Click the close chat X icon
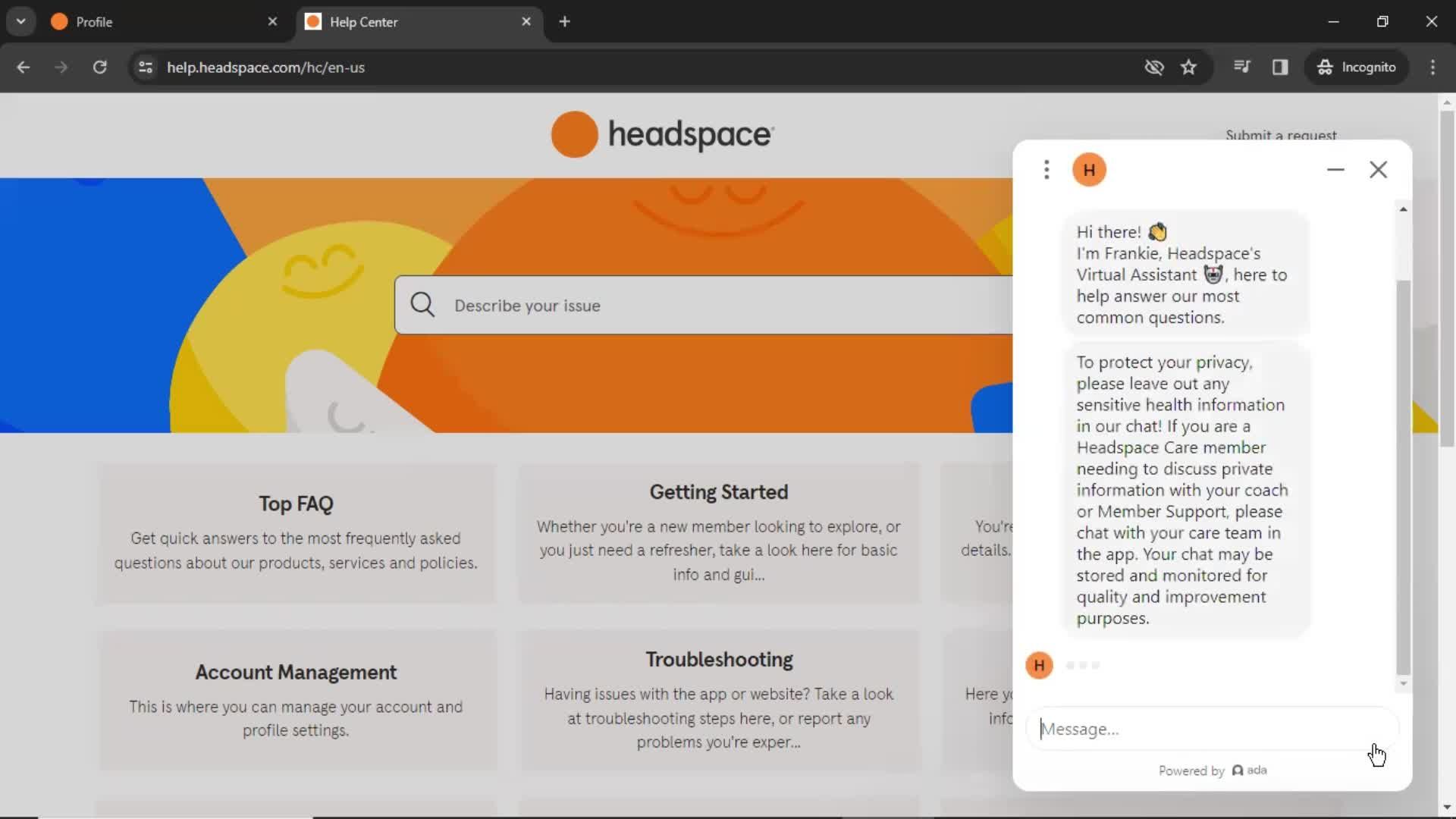Screen dimensions: 1456x819 (x=1377, y=169)
